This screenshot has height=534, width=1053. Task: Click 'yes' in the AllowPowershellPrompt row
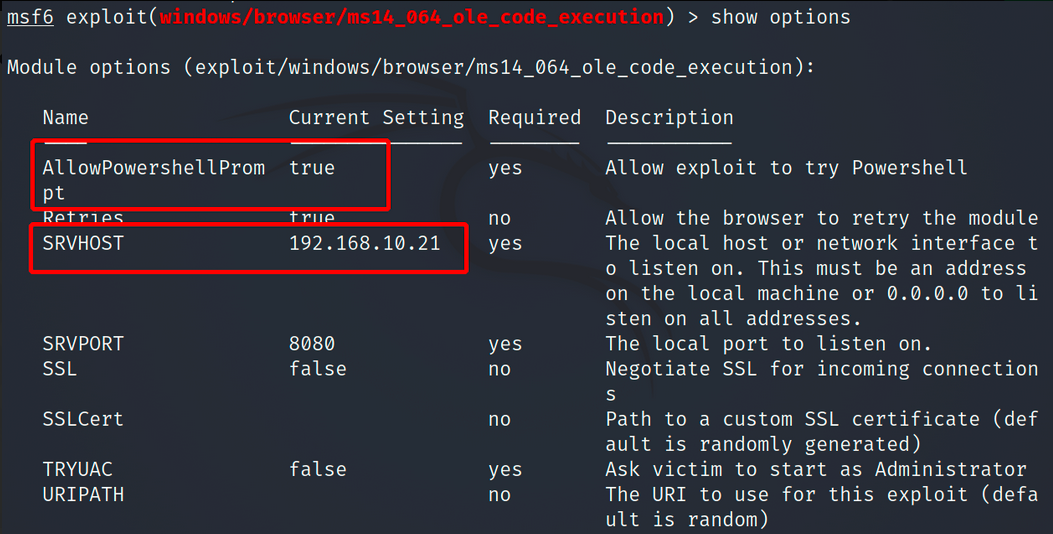pyautogui.click(x=505, y=169)
